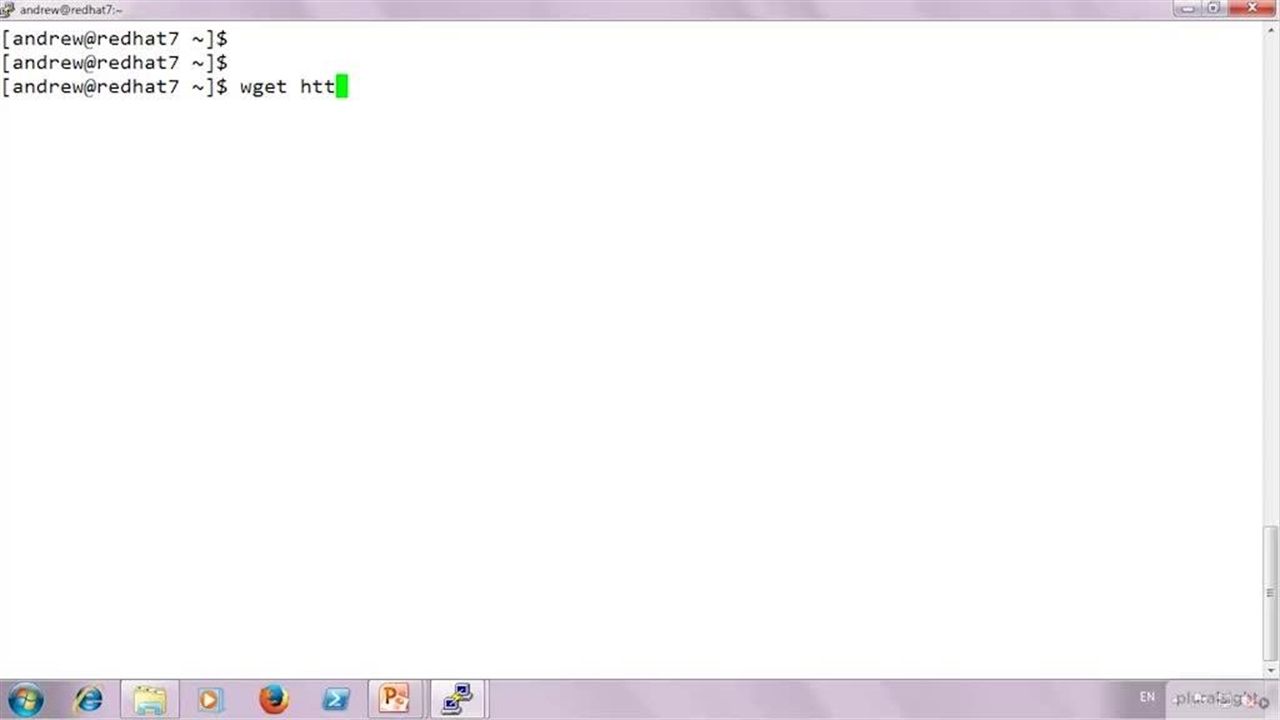Switch to the PowerPoint taskbar window
This screenshot has height=720, width=1280.
(394, 698)
